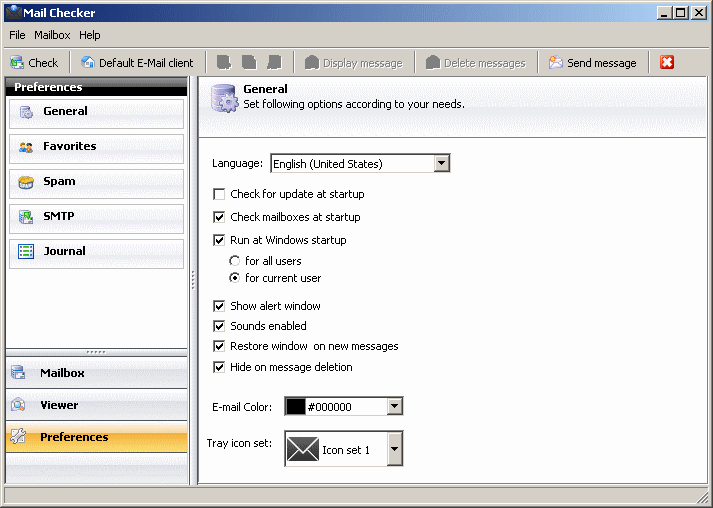Click the Mail Checker title bar icon
Screen dimensions: 713x508
point(13,12)
